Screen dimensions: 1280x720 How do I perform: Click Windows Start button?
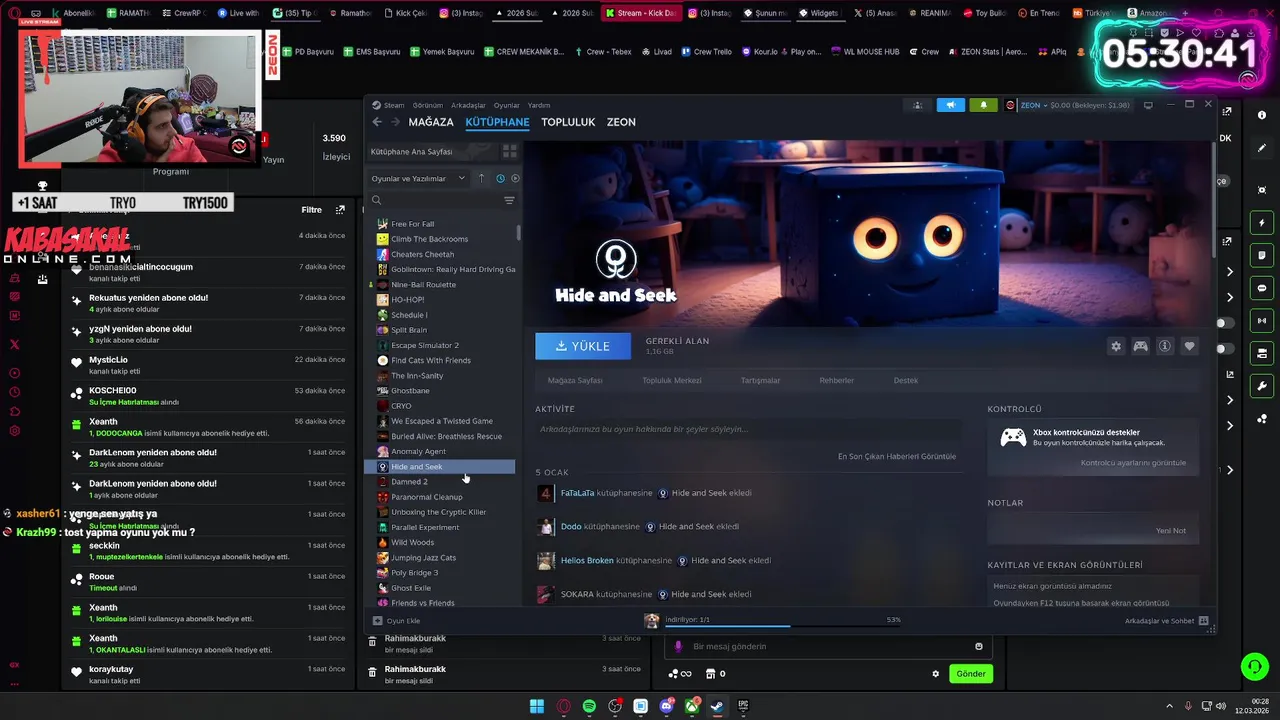(x=537, y=706)
